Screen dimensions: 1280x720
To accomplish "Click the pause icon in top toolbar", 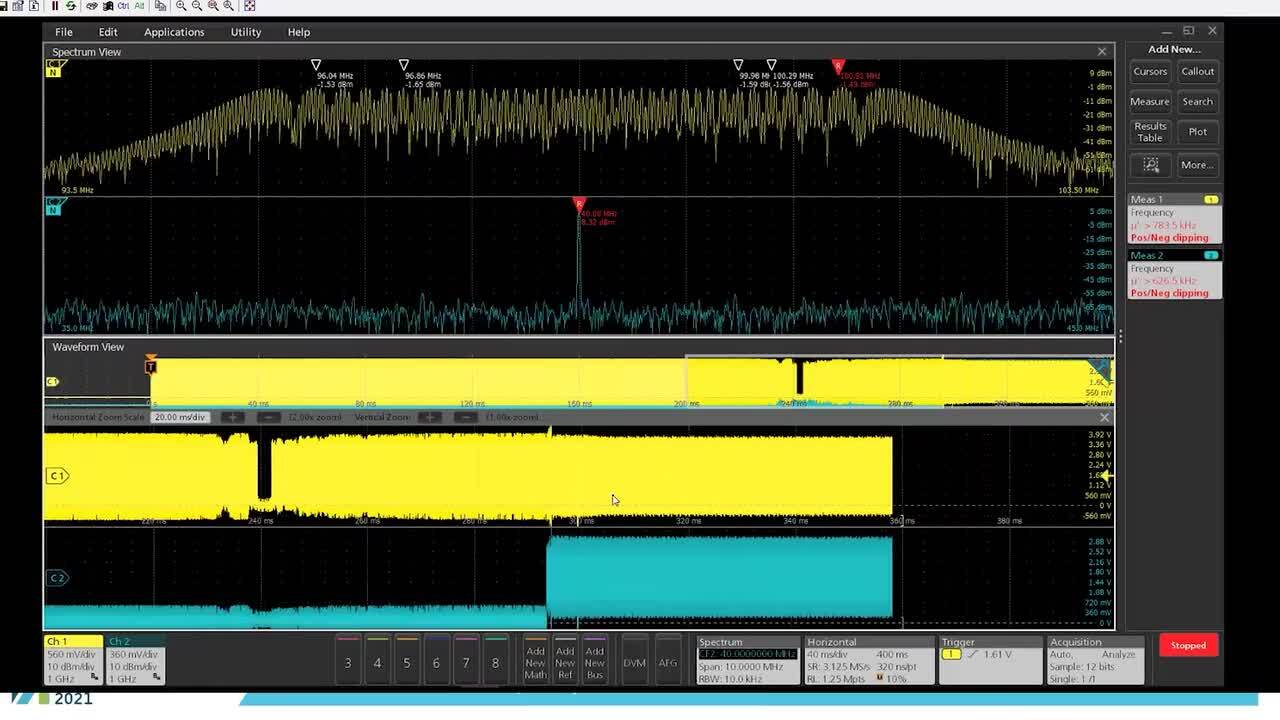I will pyautogui.click(x=55, y=6).
